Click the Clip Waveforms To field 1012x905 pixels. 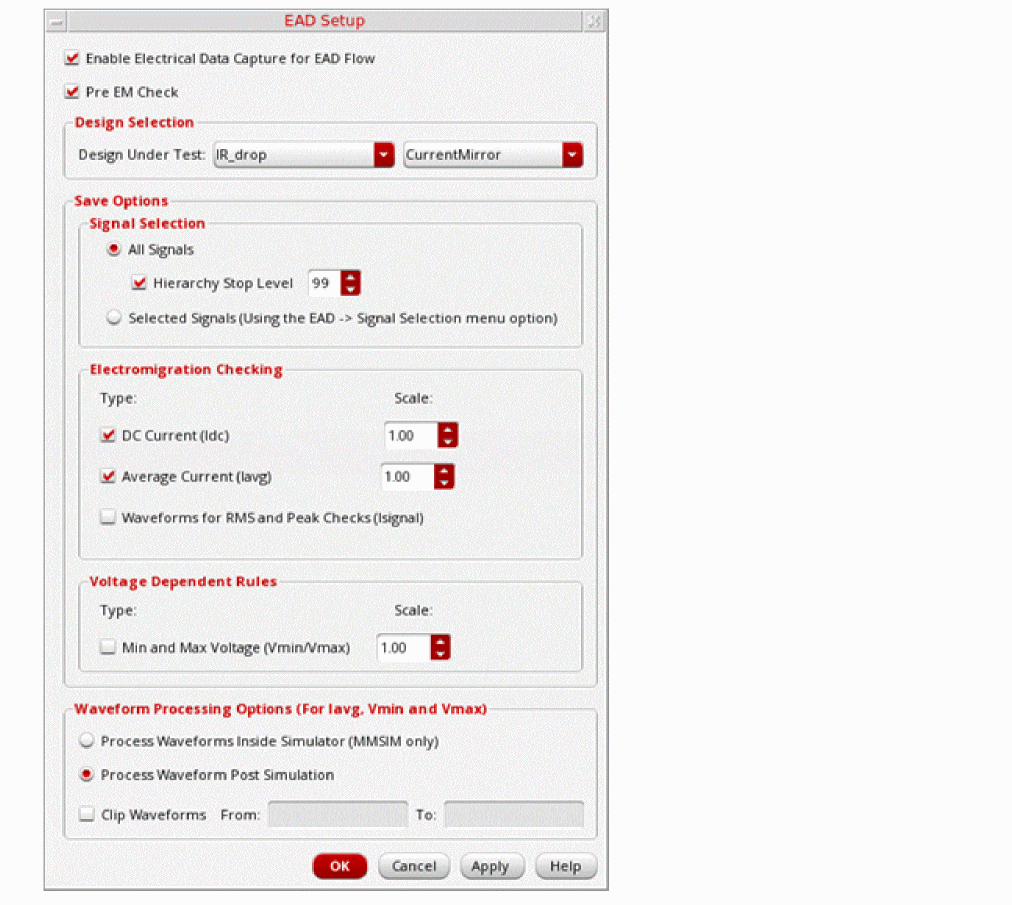(514, 815)
